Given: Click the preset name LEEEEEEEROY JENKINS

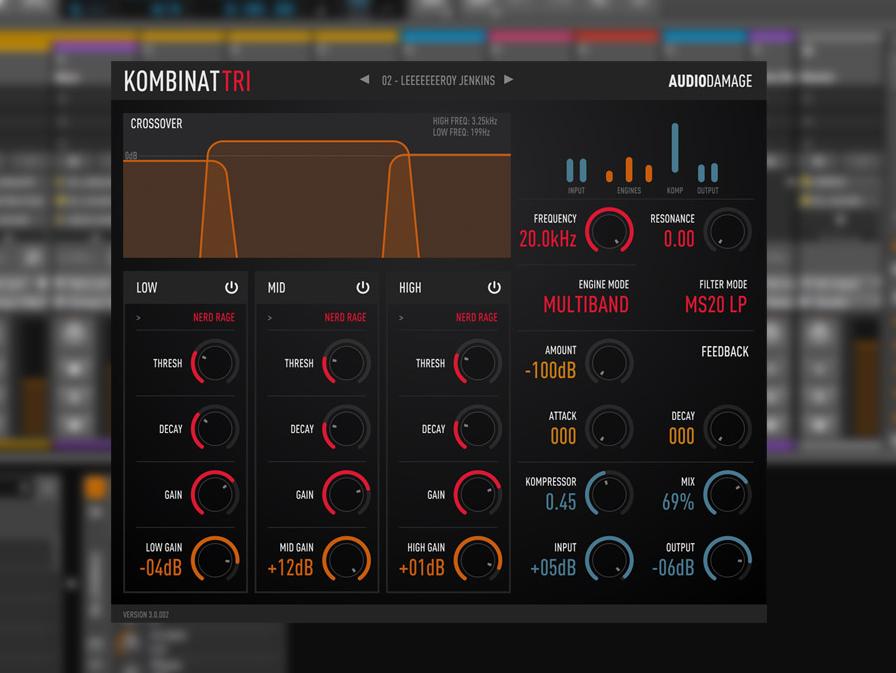Looking at the screenshot, I should click(x=439, y=81).
